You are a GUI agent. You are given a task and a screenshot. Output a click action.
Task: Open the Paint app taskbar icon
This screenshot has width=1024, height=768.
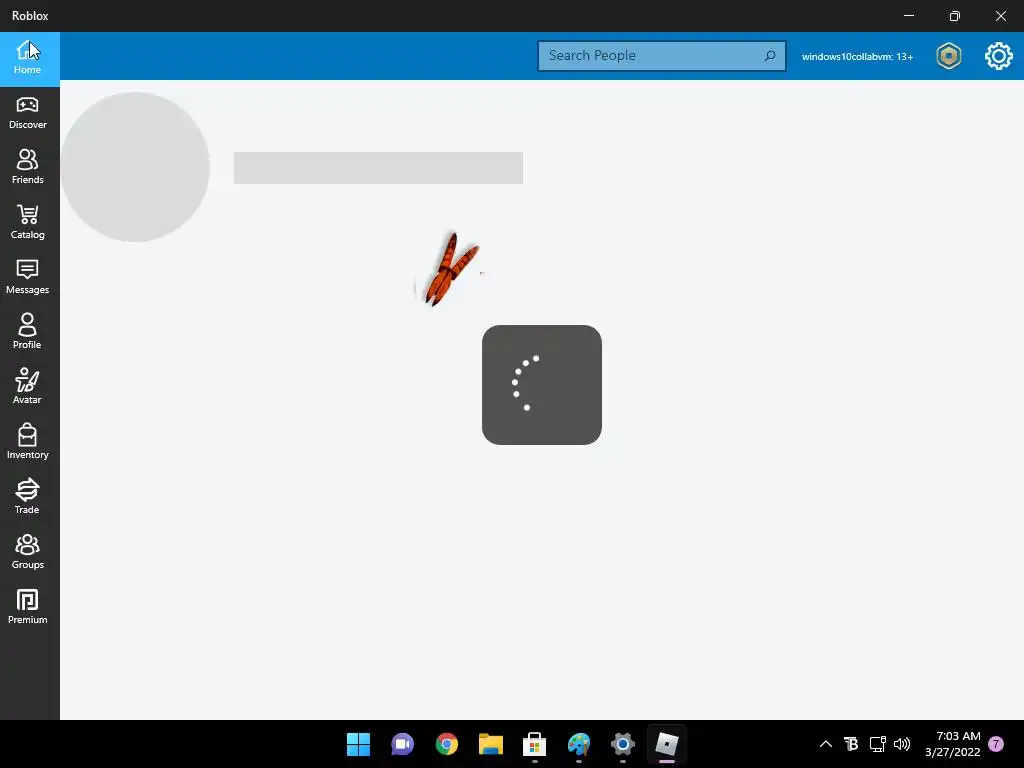[x=579, y=744]
